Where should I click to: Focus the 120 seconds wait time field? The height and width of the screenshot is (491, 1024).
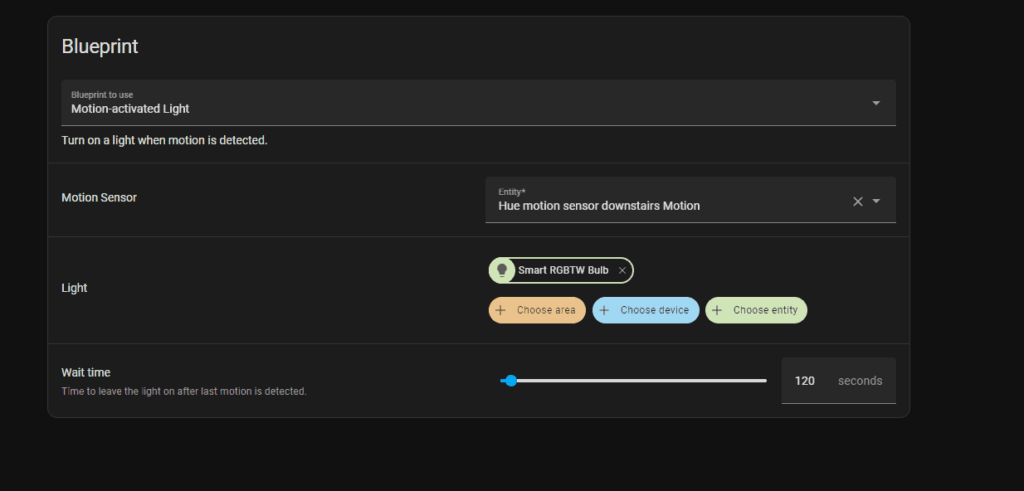805,381
